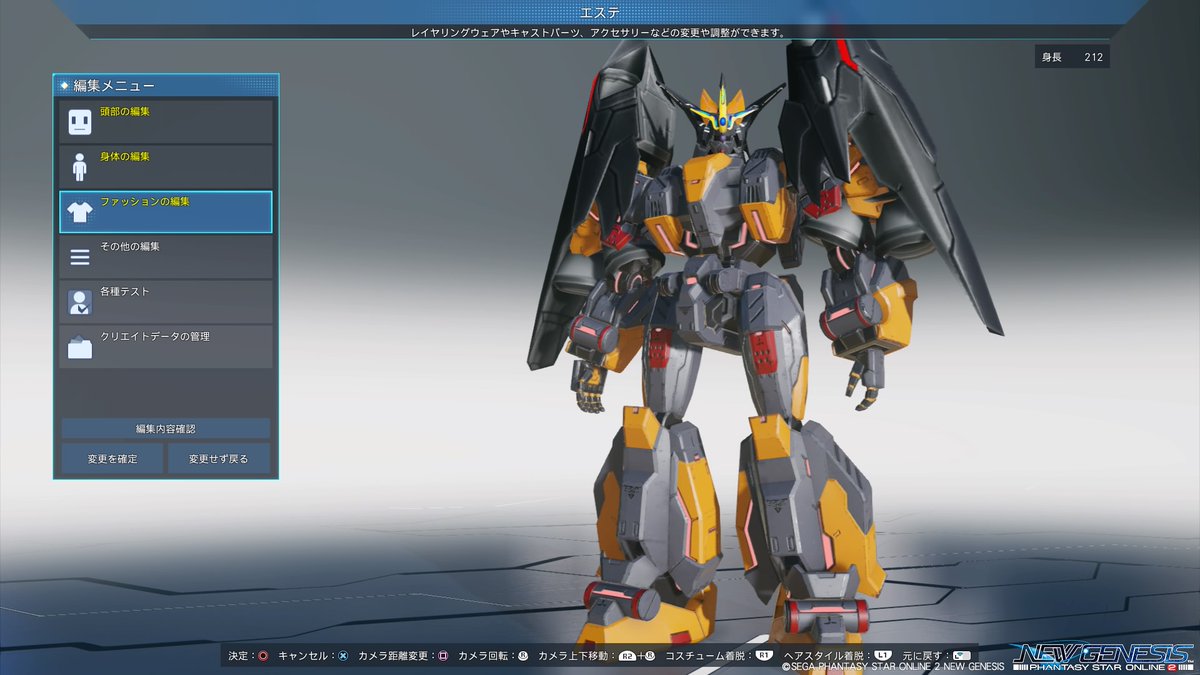This screenshot has width=1200, height=675.
Task: Click the 編集メニュー panel title
Action: click(x=114, y=86)
